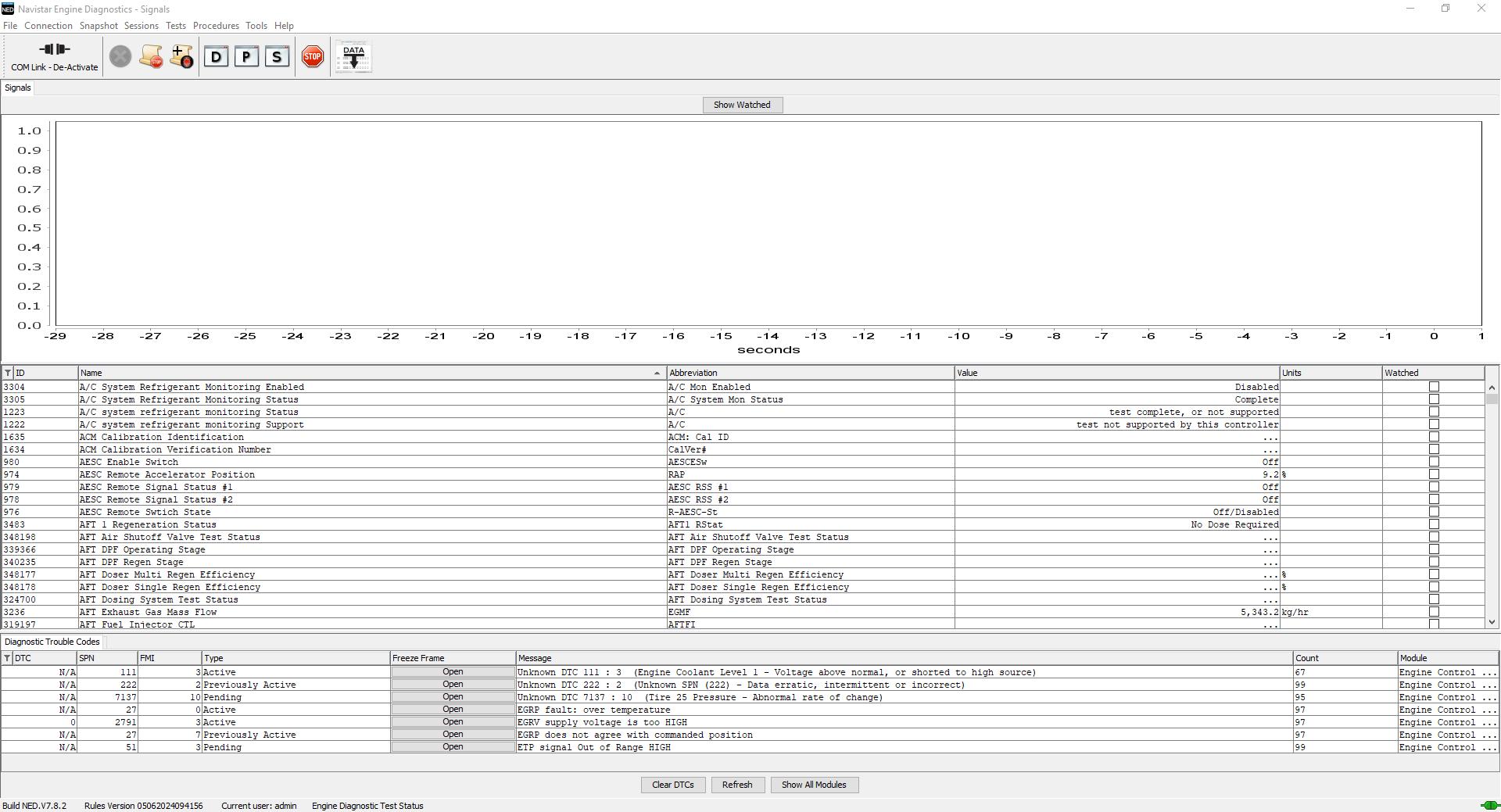Click the red STOP sign icon
This screenshot has width=1501, height=812.
[312, 56]
